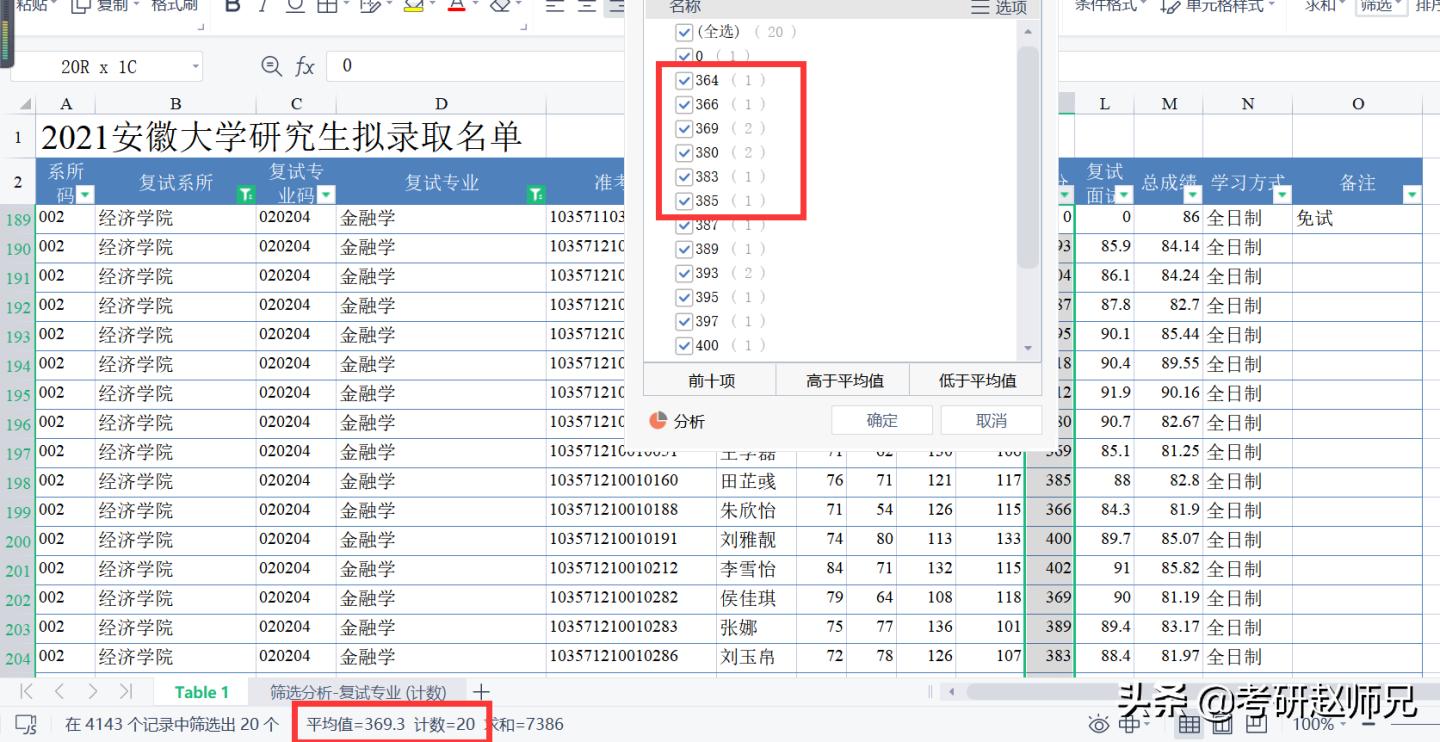Open the 分析 pie chart analysis

678,421
